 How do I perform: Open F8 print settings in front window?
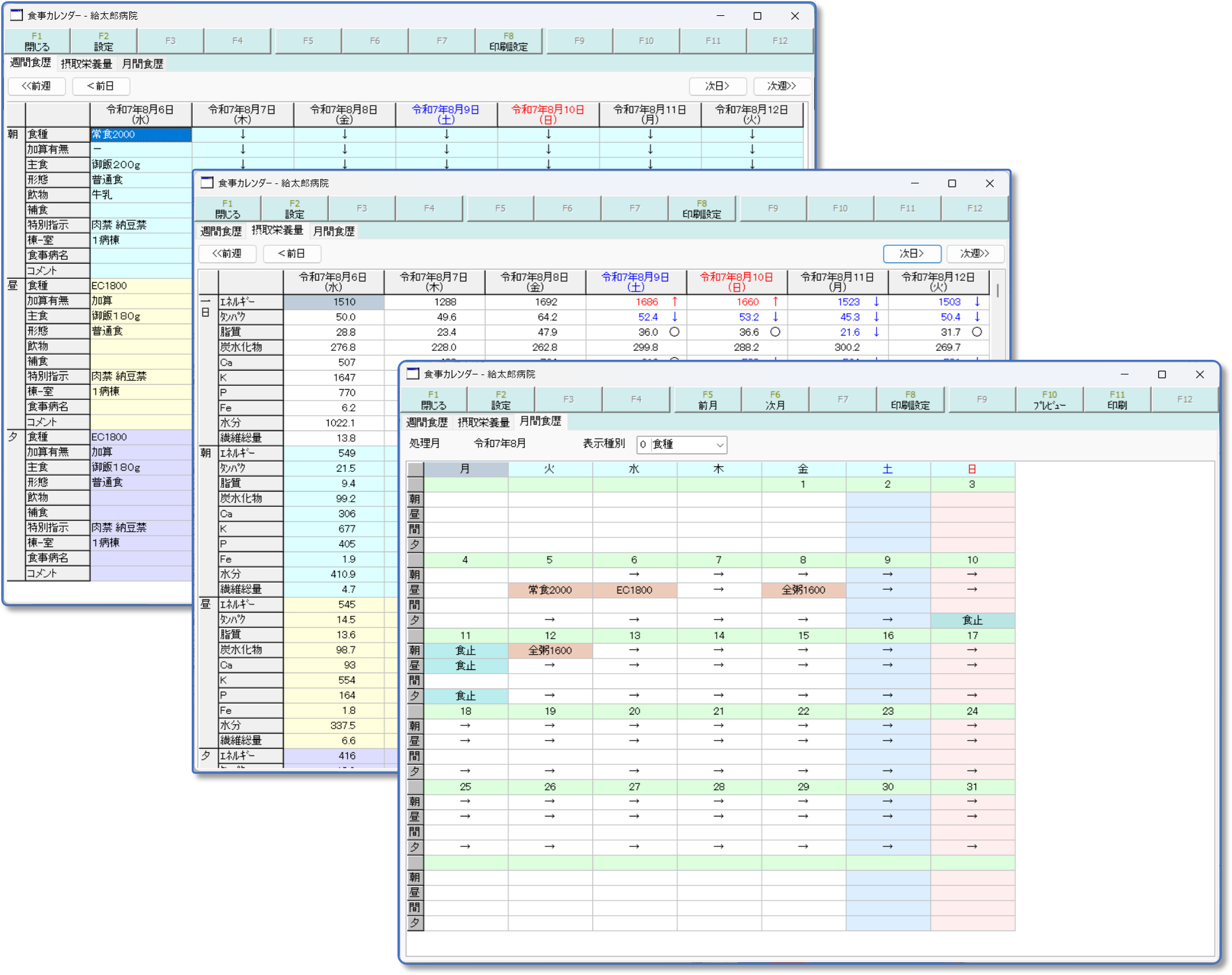pos(910,400)
